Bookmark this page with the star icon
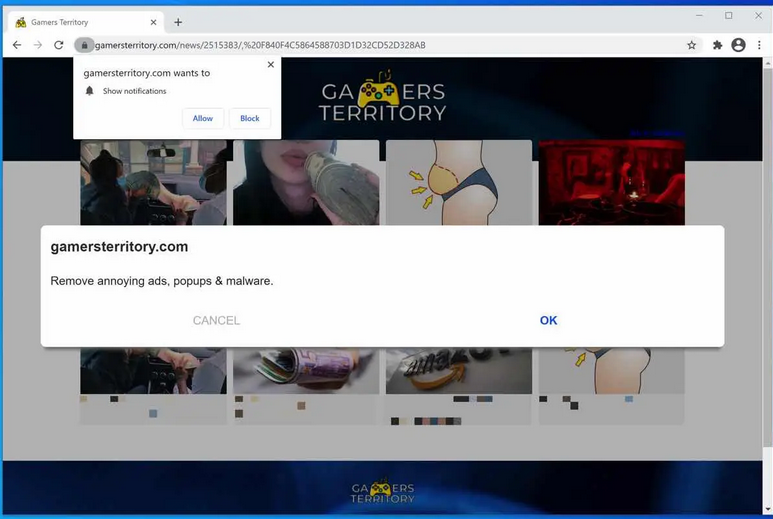This screenshot has width=773, height=519. pyautogui.click(x=691, y=45)
